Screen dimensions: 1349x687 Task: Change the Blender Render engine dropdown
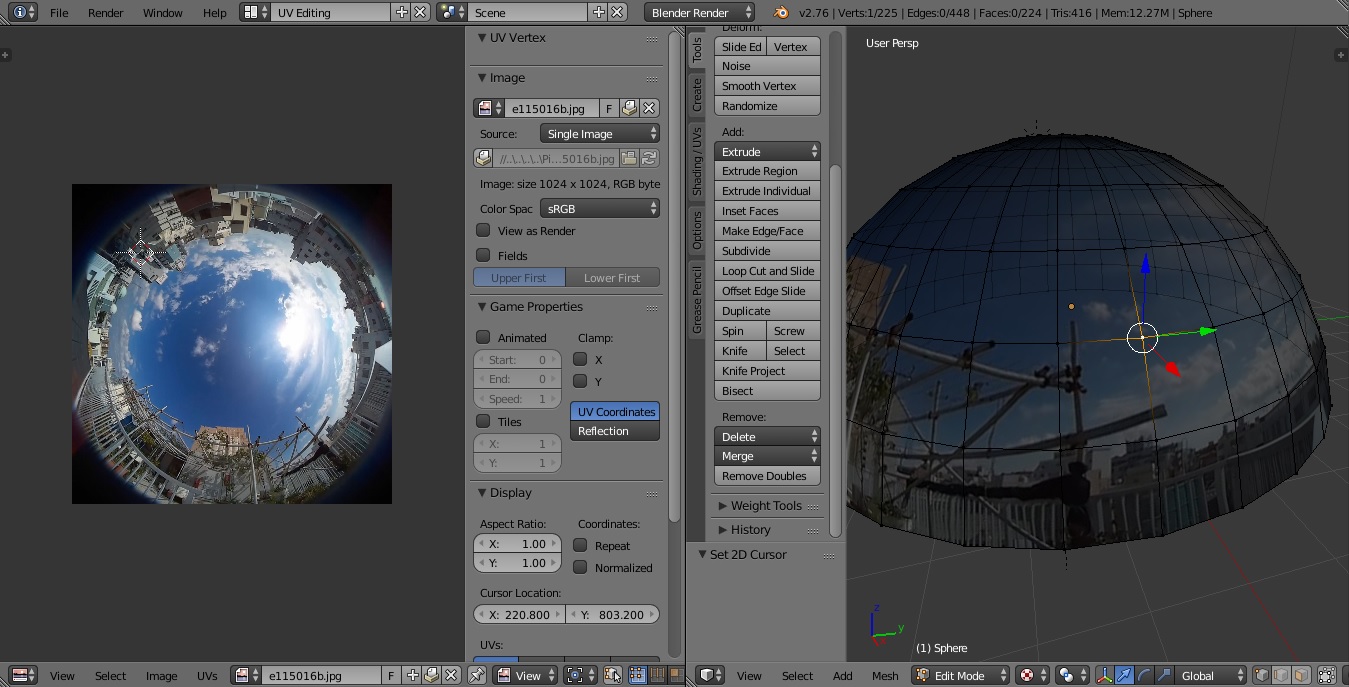[700, 13]
